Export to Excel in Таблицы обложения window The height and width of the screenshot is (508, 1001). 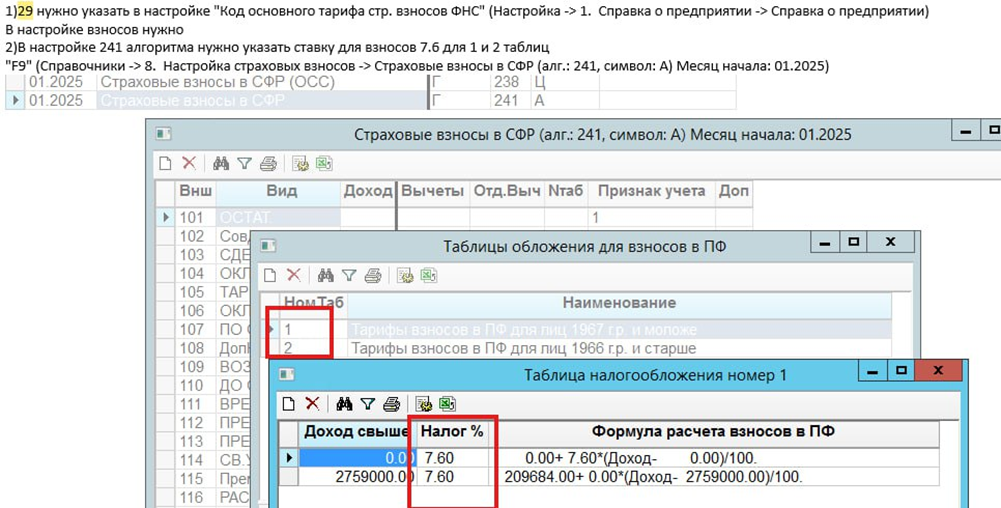tap(428, 276)
